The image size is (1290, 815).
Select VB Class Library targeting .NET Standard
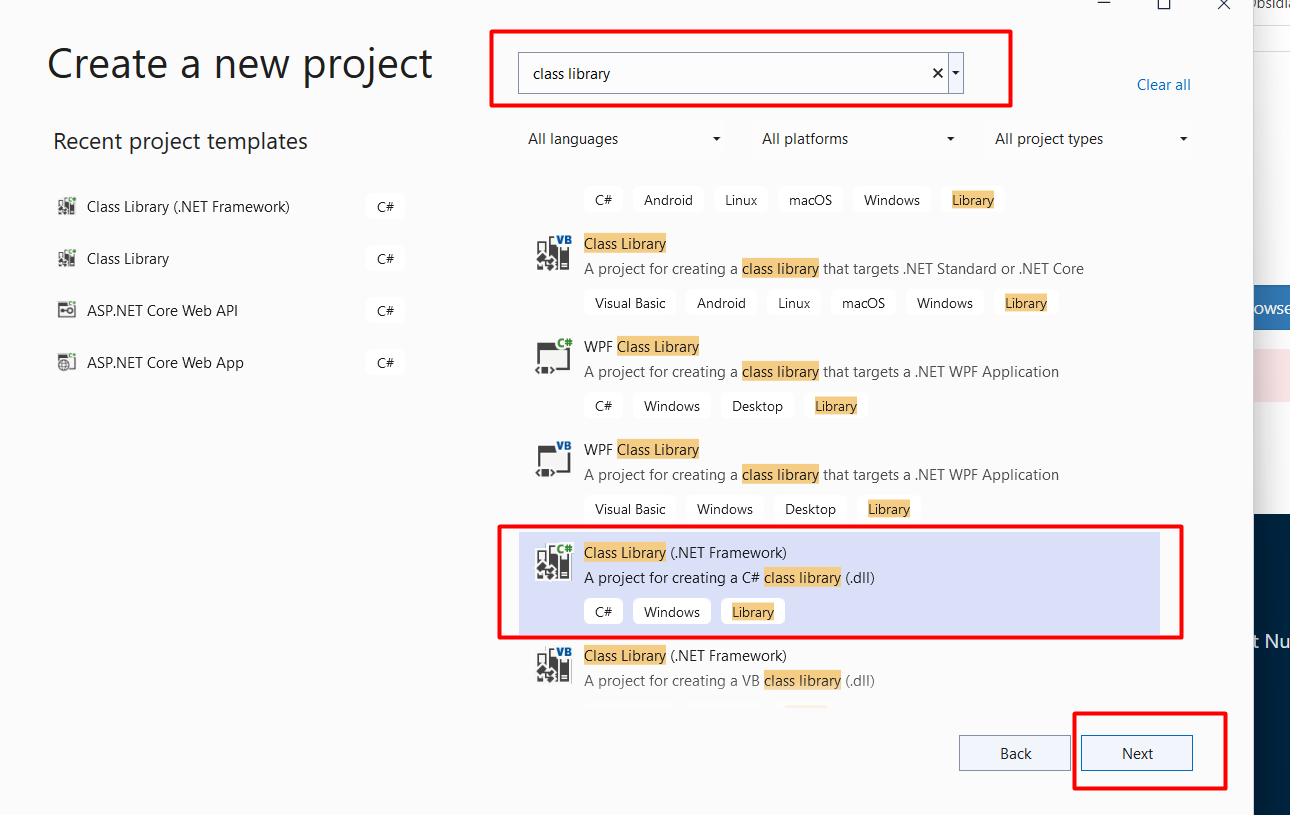coord(625,244)
